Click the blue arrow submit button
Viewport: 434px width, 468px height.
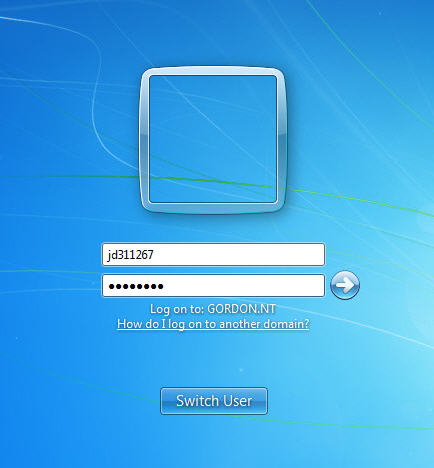coord(345,285)
